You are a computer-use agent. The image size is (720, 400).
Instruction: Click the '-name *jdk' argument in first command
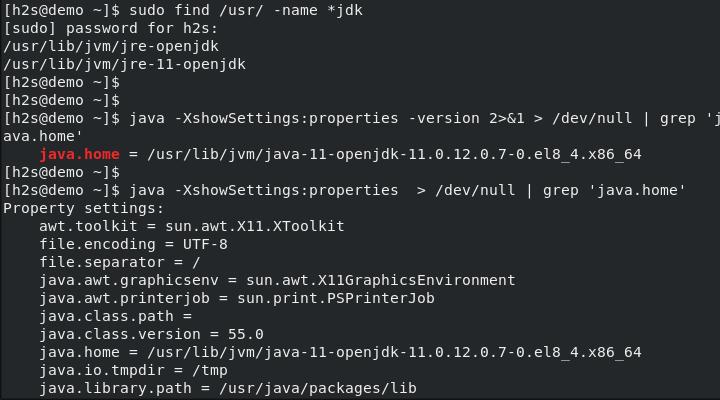(x=318, y=10)
